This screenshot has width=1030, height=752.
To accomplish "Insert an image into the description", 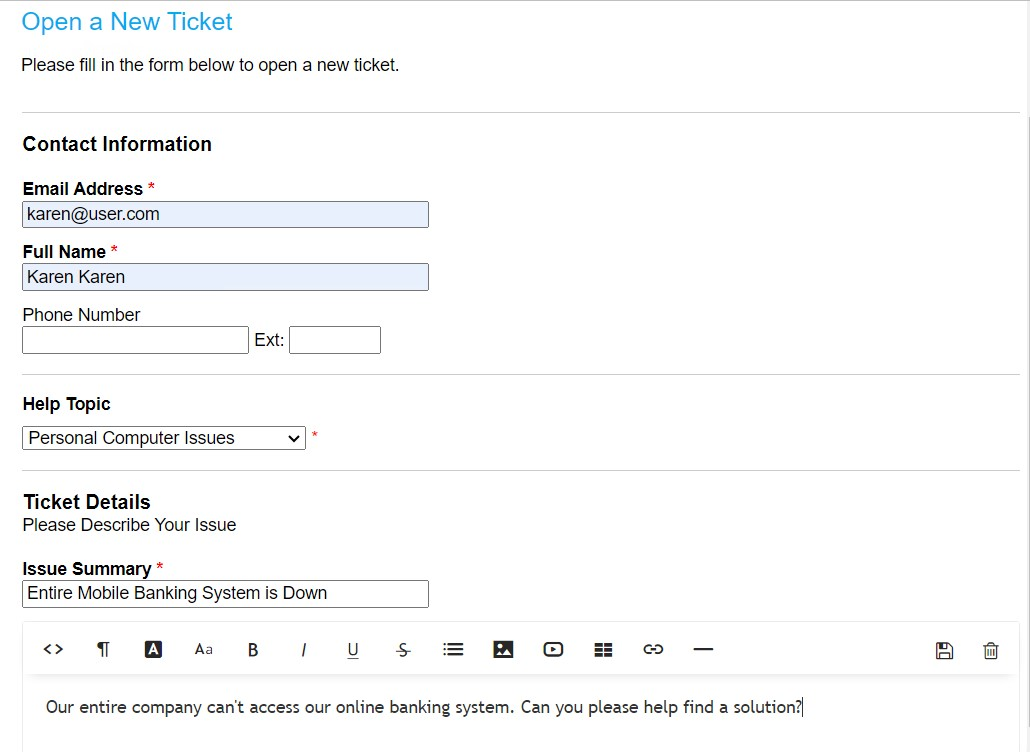I will pyautogui.click(x=503, y=649).
